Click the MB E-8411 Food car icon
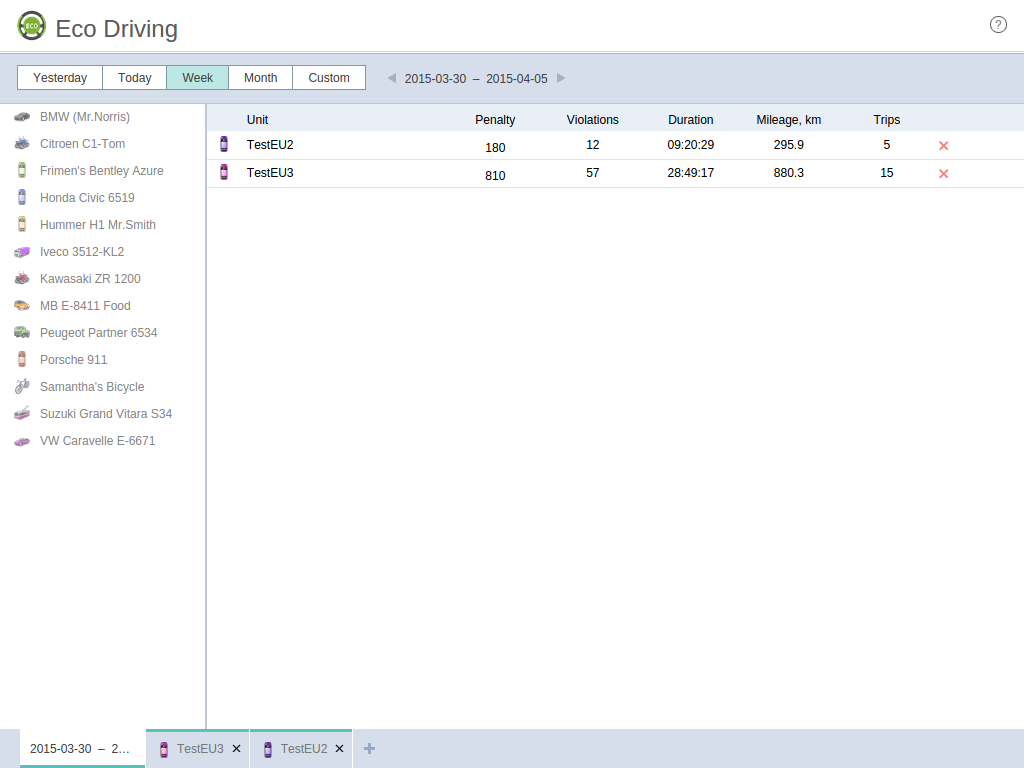The height and width of the screenshot is (768, 1024). click(22, 306)
